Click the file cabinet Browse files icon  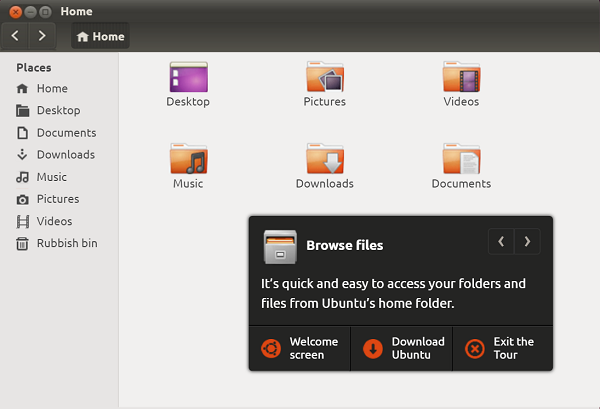click(x=280, y=247)
